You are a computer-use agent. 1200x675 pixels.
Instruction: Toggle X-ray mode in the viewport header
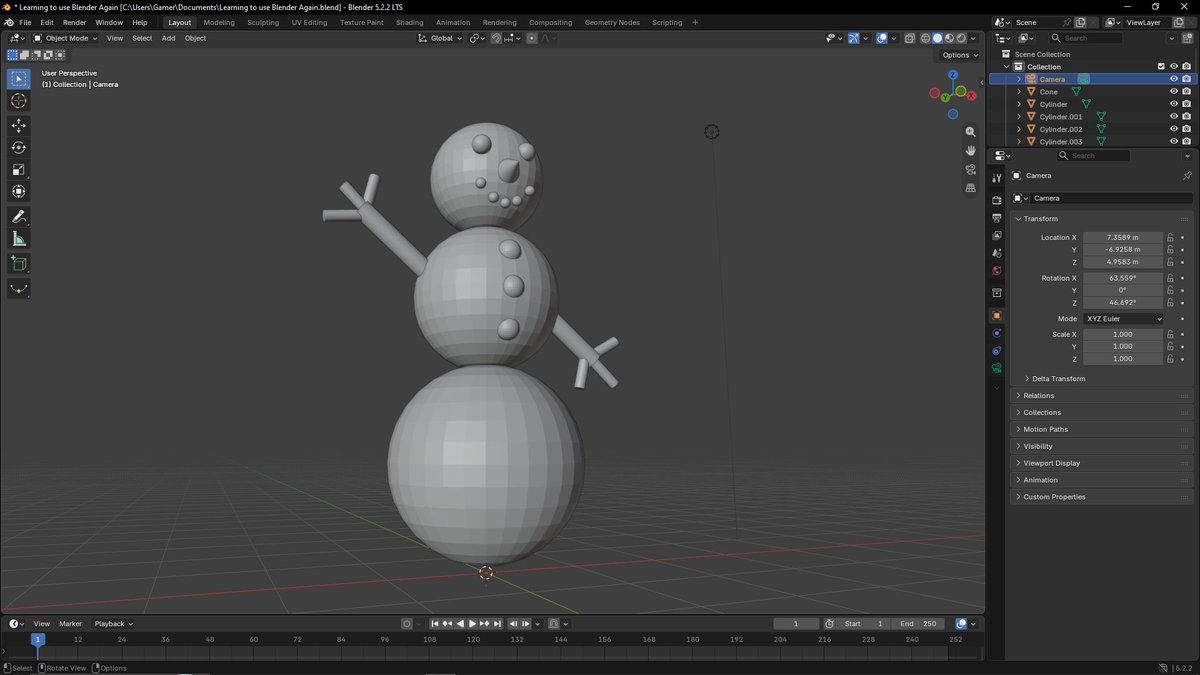[910, 38]
